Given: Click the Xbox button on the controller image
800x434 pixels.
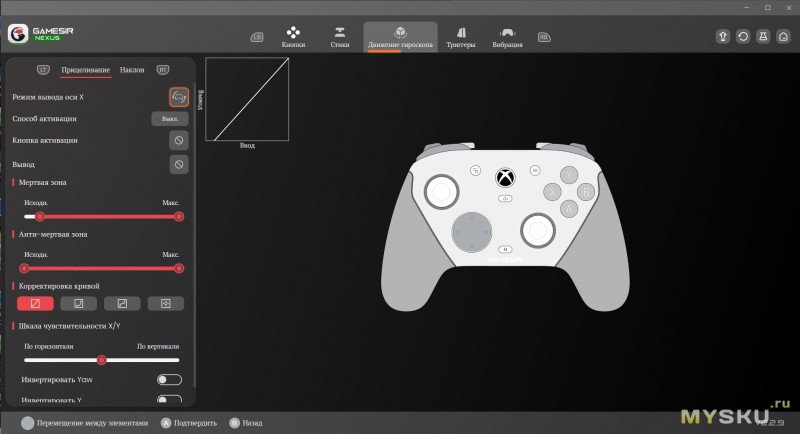Looking at the screenshot, I should [x=506, y=177].
